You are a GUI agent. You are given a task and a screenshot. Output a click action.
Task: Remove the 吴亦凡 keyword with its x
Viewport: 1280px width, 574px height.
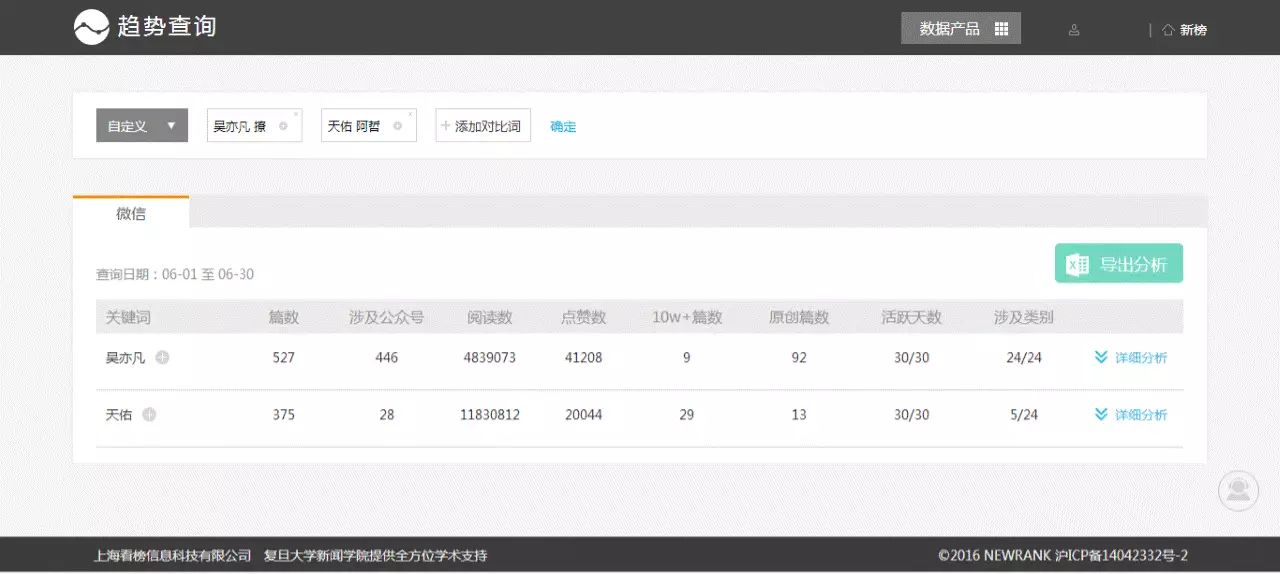click(295, 114)
